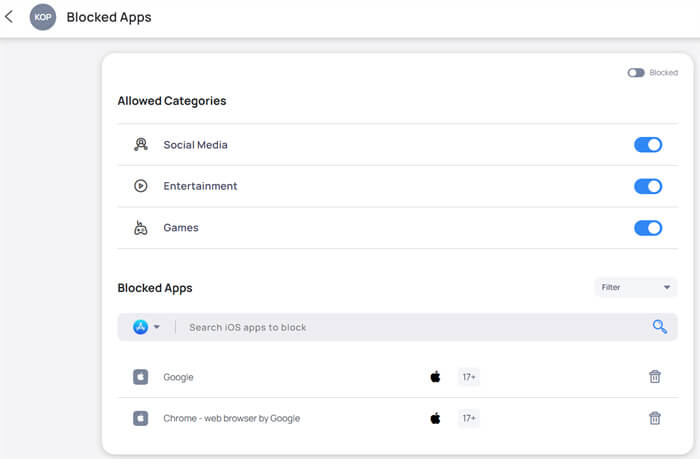Select Chrome - web browser by Google text
Viewport: 700px width, 459px height.
(x=231, y=418)
